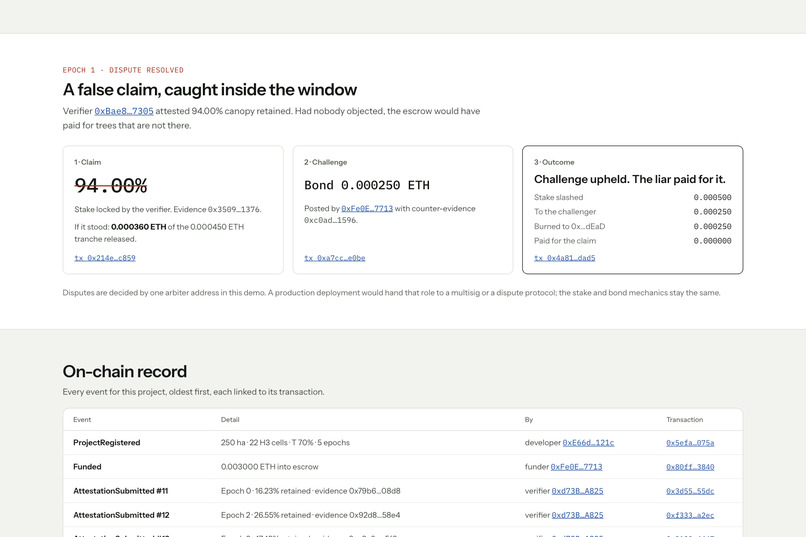Click the 'Transaction' column header
806x537 pixels.
(x=685, y=419)
